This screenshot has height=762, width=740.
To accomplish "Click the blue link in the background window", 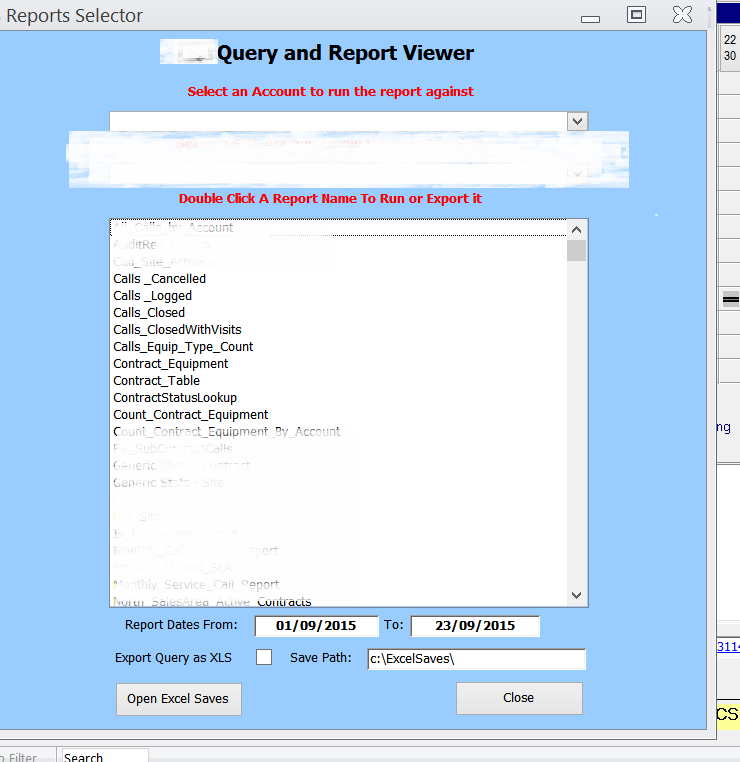I will click(728, 646).
